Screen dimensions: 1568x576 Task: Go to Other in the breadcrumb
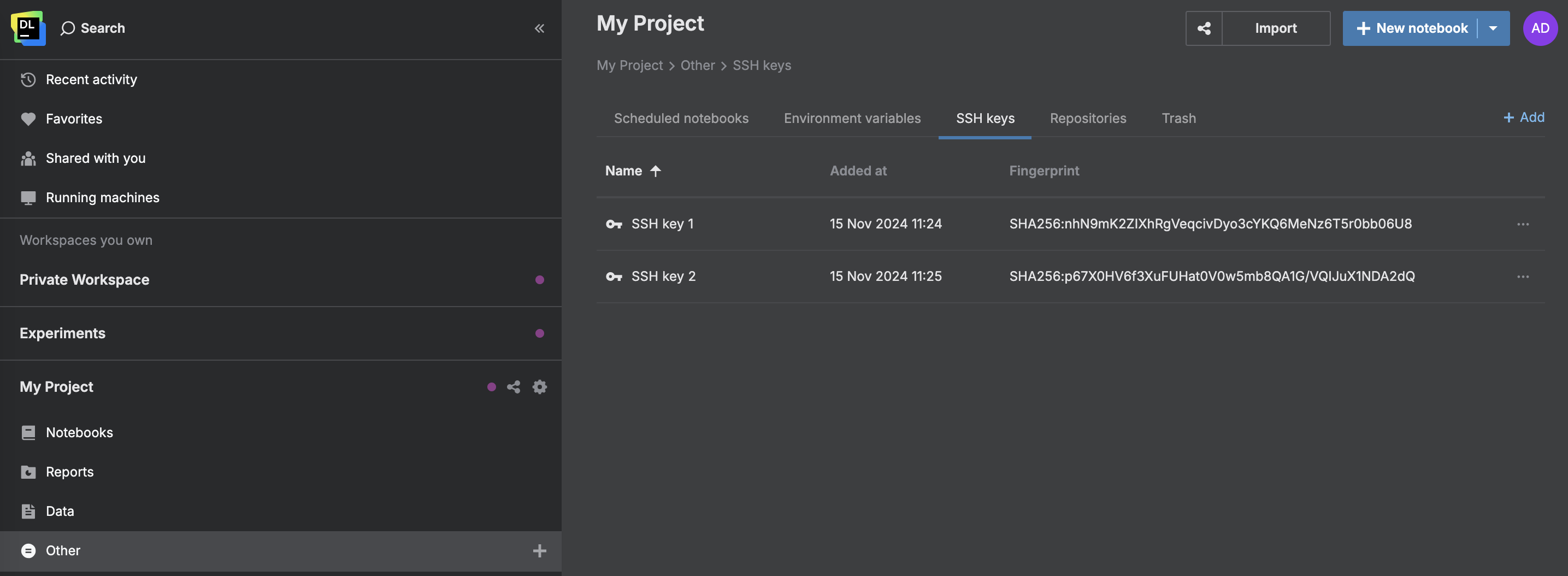point(697,65)
